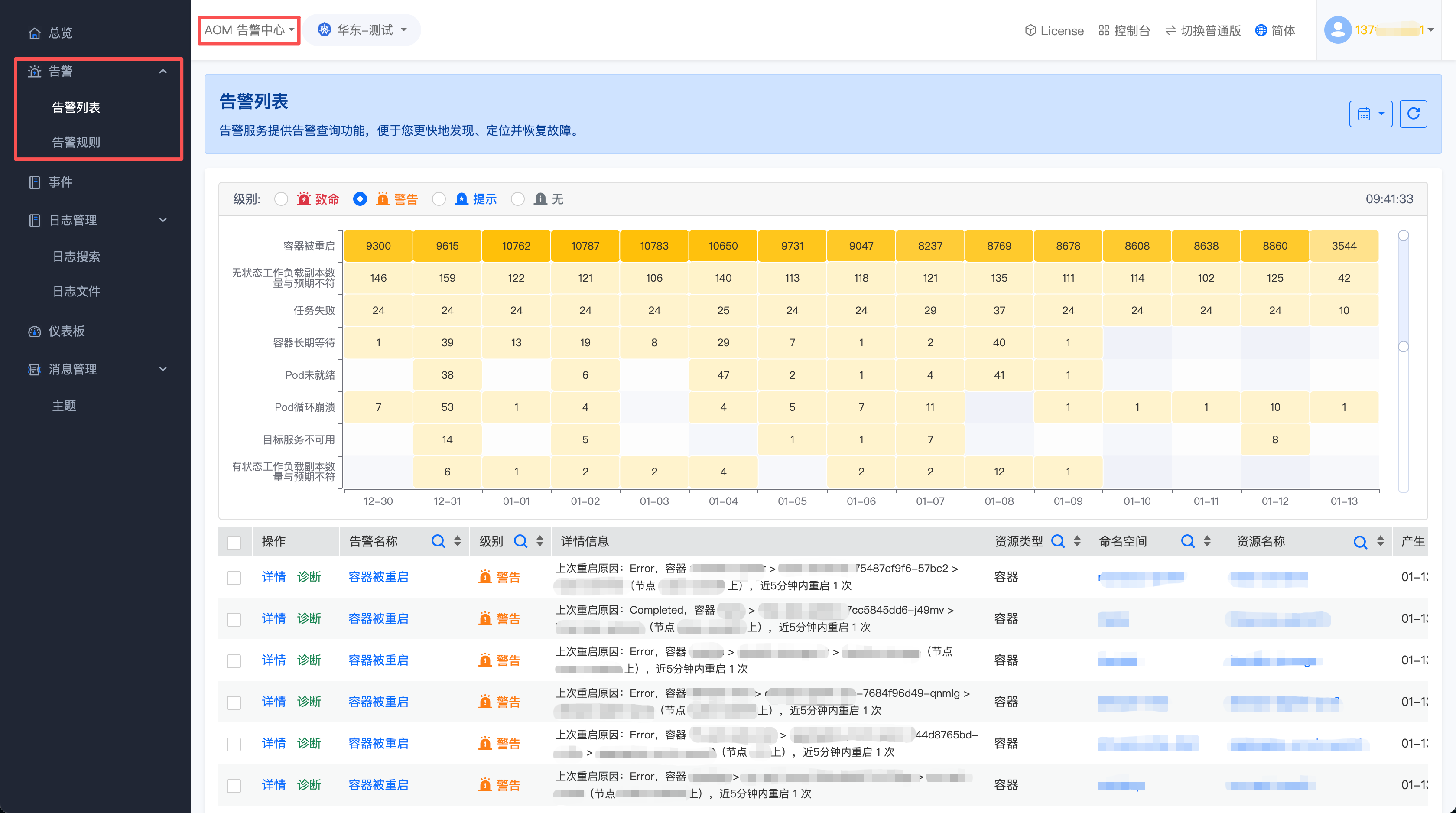This screenshot has width=1456, height=813.
Task: Select the 提示 severity radio button
Action: (x=439, y=199)
